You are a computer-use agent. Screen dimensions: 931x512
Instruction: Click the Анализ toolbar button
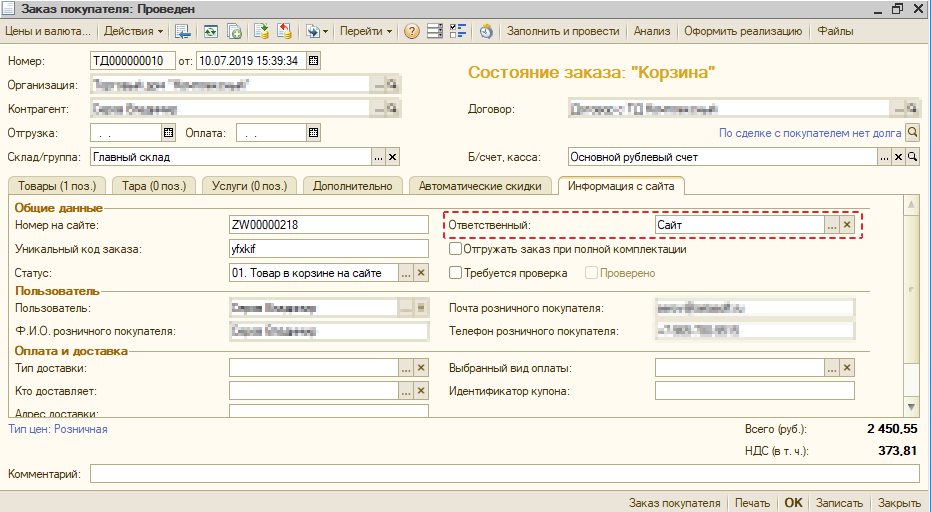pyautogui.click(x=651, y=31)
